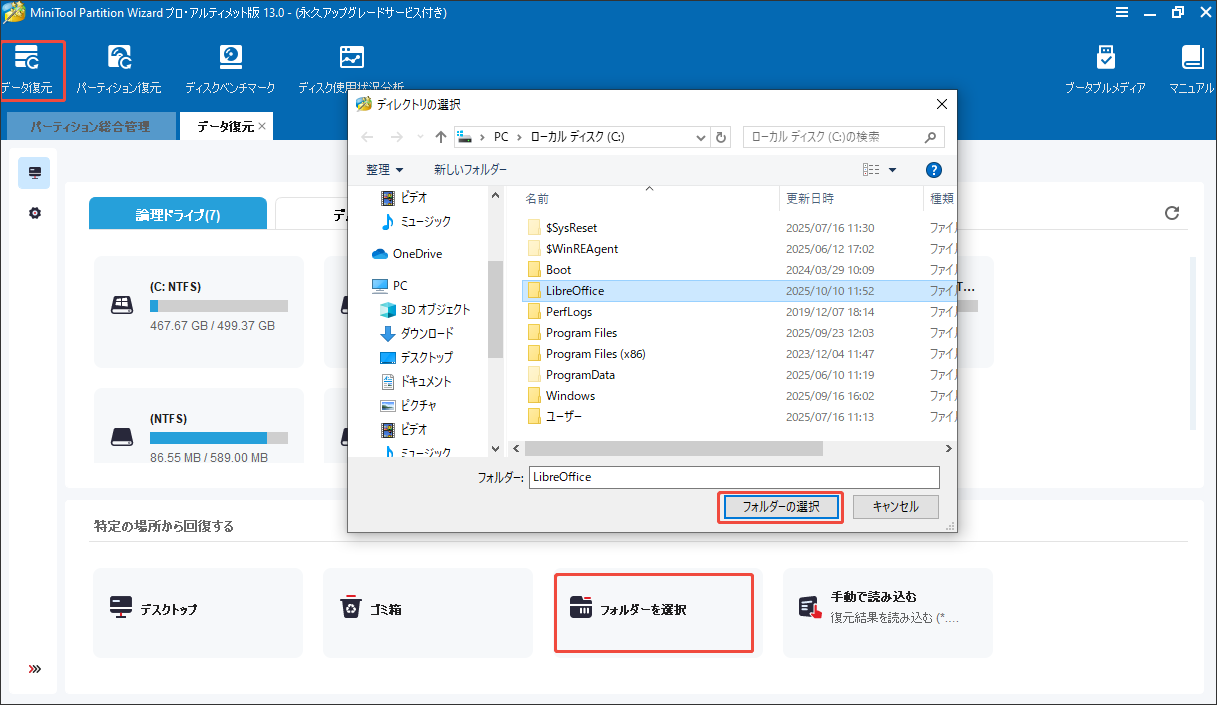
Task: Select the drive-view icon in the left sidebar
Action: tap(34, 173)
